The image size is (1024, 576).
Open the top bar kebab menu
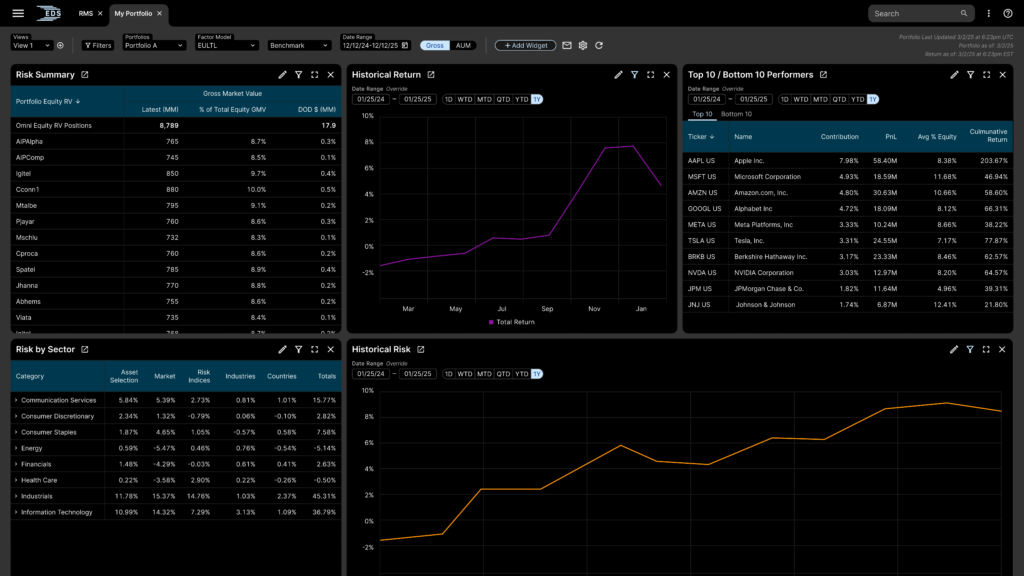click(989, 13)
